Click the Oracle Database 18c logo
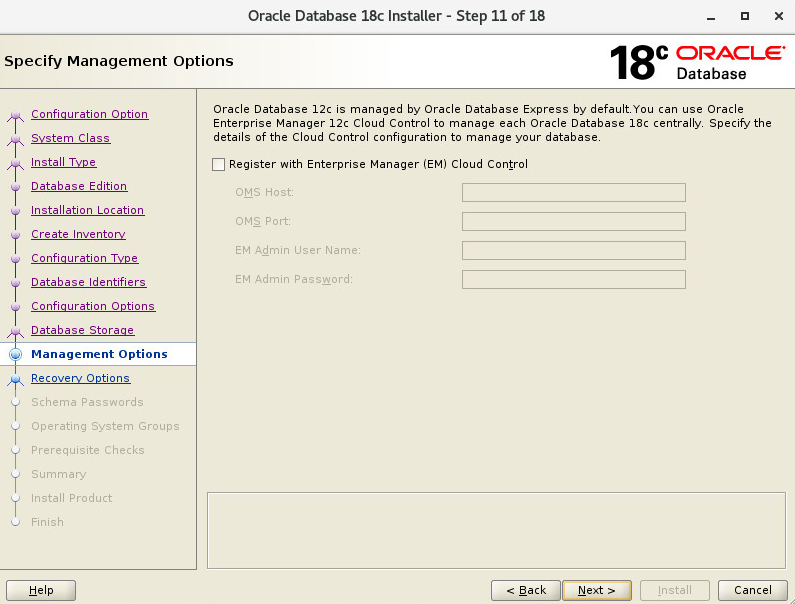The width and height of the screenshot is (795, 604). pyautogui.click(x=697, y=62)
